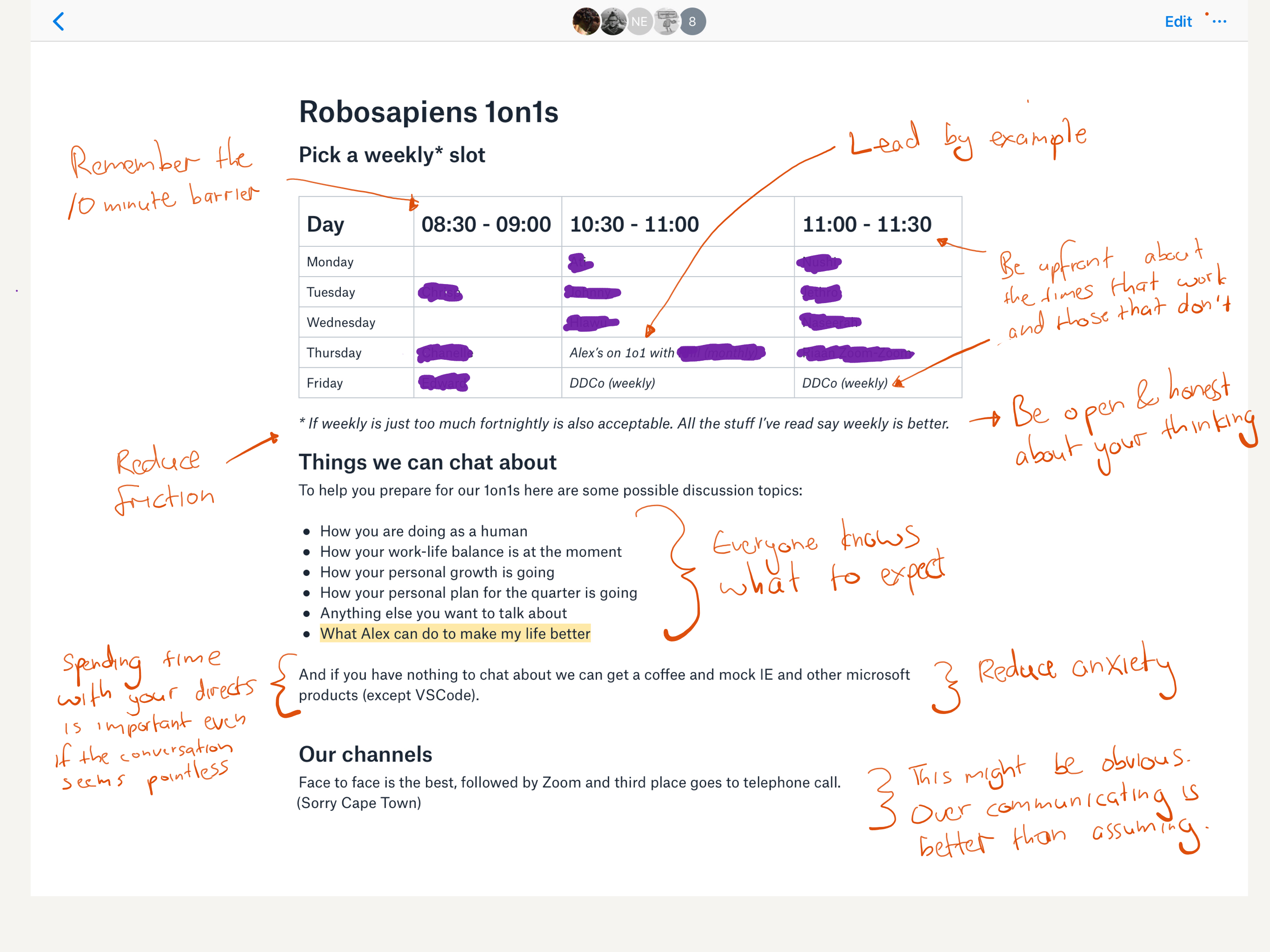Image resolution: width=1270 pixels, height=952 pixels.
Task: Click the 'Face to face is the best' sentence
Action: 570,783
